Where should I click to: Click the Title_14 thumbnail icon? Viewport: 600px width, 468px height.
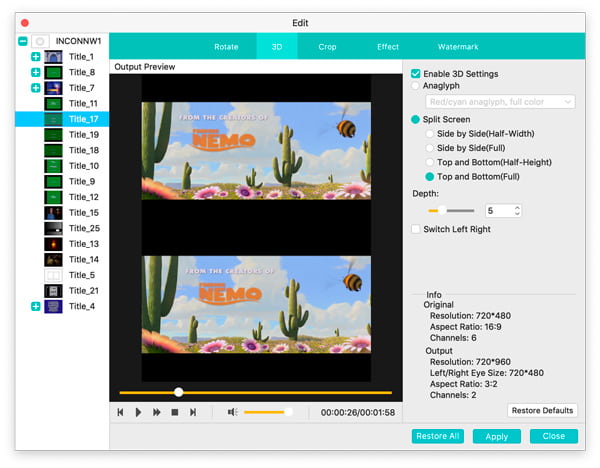53,259
